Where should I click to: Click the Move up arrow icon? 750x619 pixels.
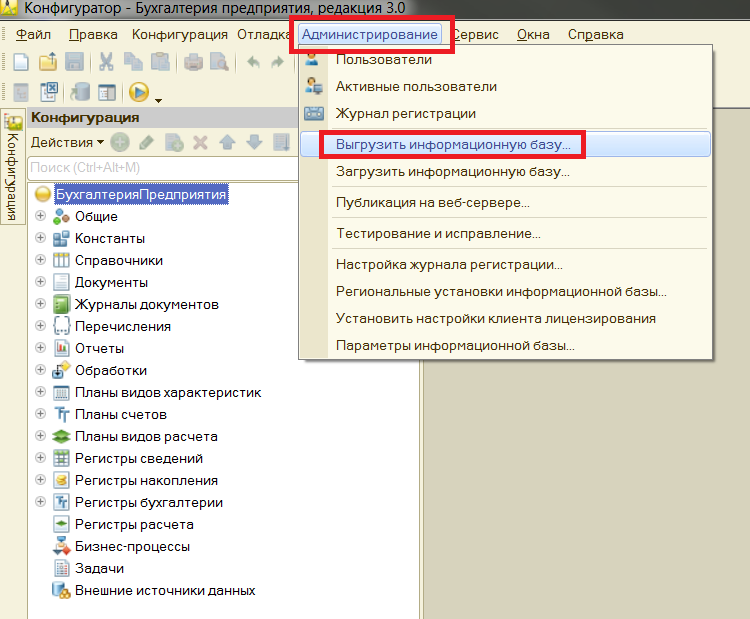coord(226,143)
